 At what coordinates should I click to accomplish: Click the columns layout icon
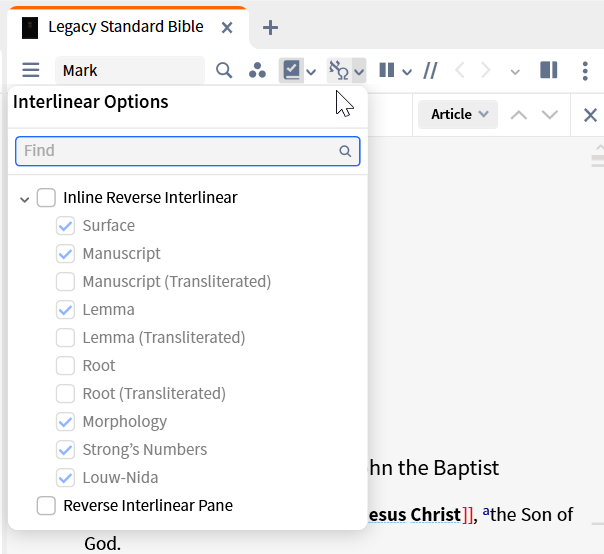pos(387,70)
